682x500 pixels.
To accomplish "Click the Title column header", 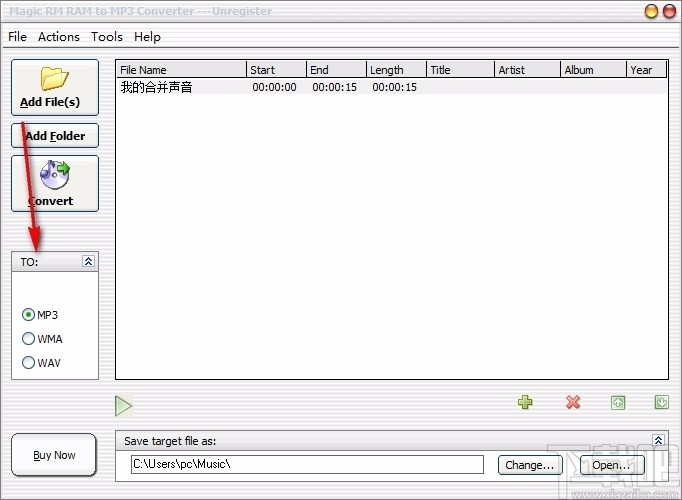I will click(x=461, y=70).
